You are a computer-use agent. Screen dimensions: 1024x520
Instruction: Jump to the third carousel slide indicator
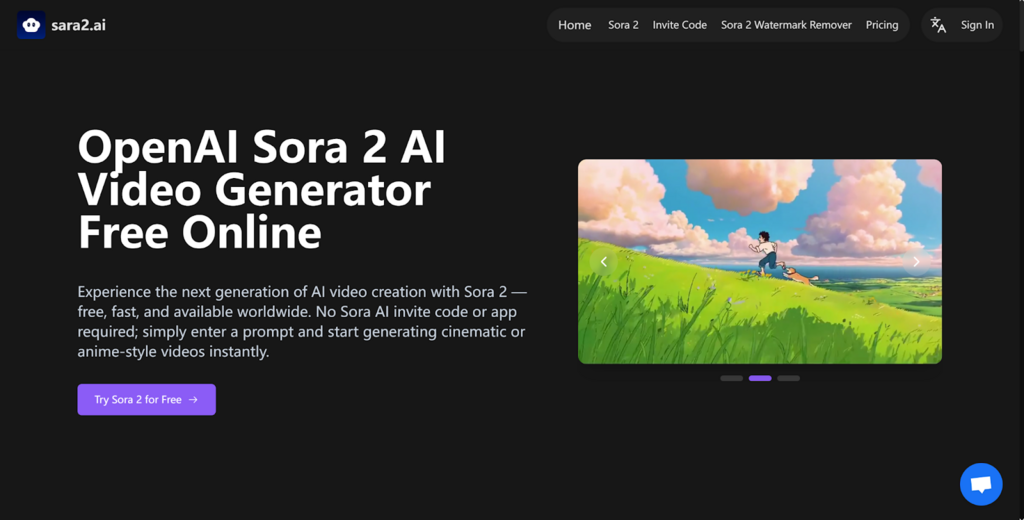coord(789,378)
